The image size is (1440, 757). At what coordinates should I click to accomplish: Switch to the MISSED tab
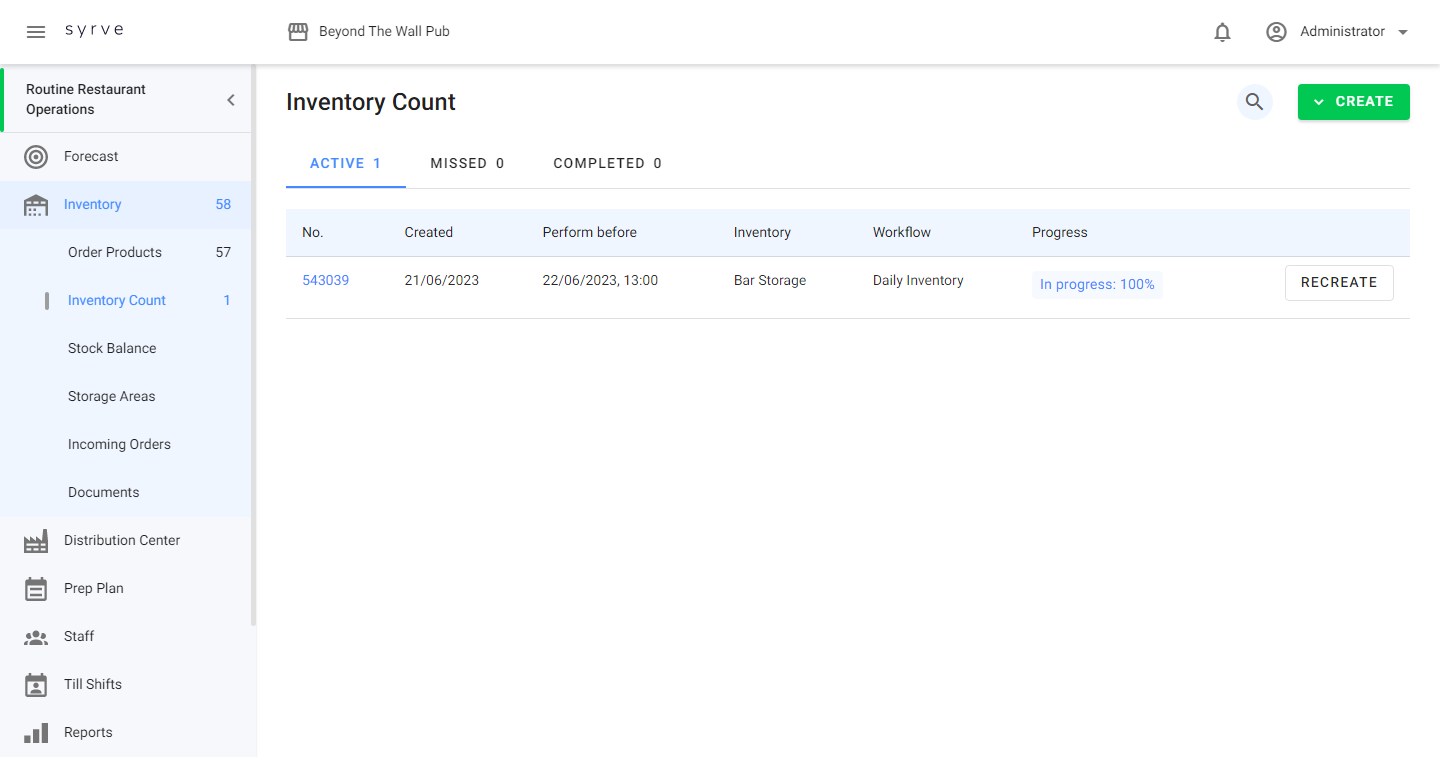(467, 163)
